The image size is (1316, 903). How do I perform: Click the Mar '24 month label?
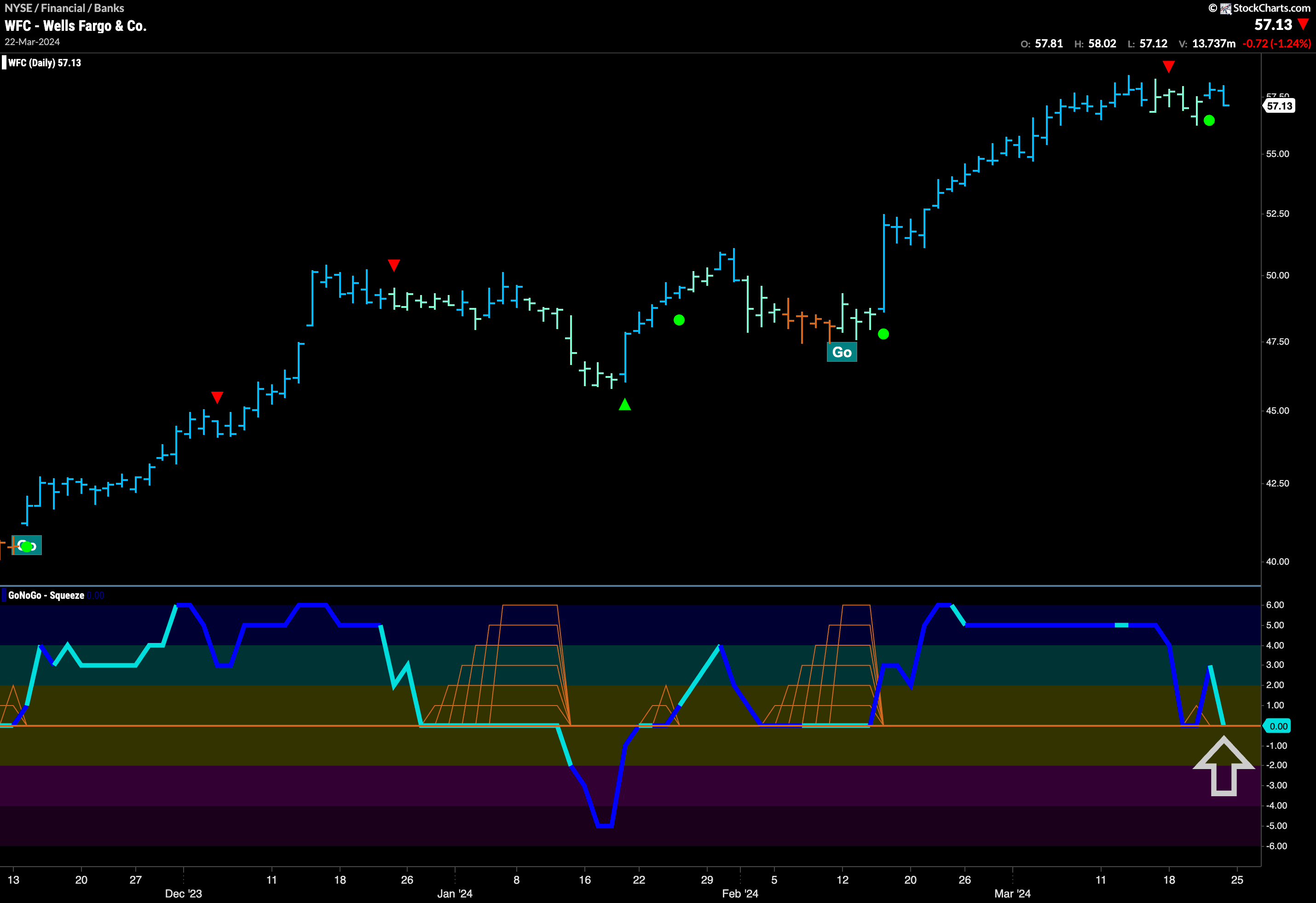pyautogui.click(x=1012, y=893)
